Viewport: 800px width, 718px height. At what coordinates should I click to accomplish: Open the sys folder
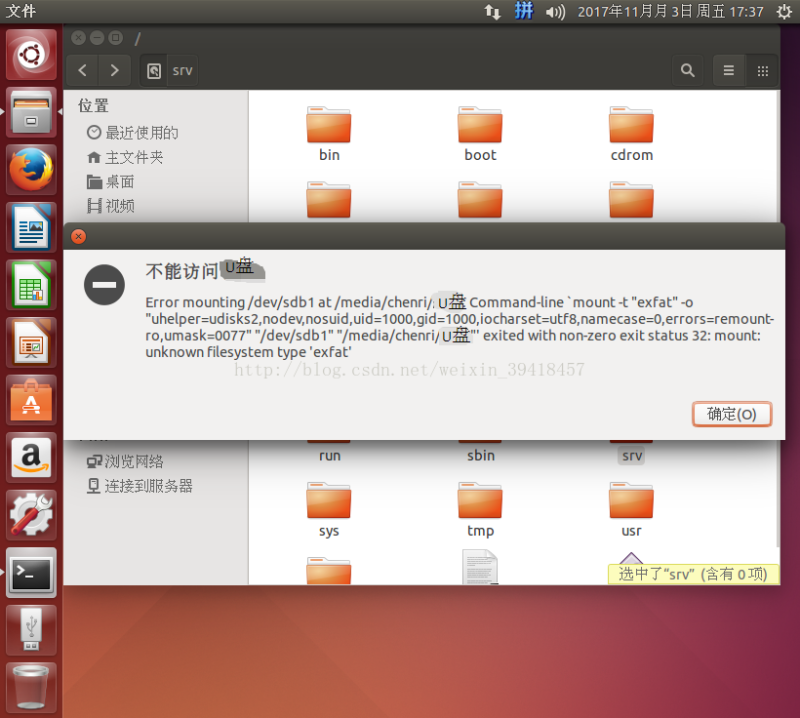(329, 510)
